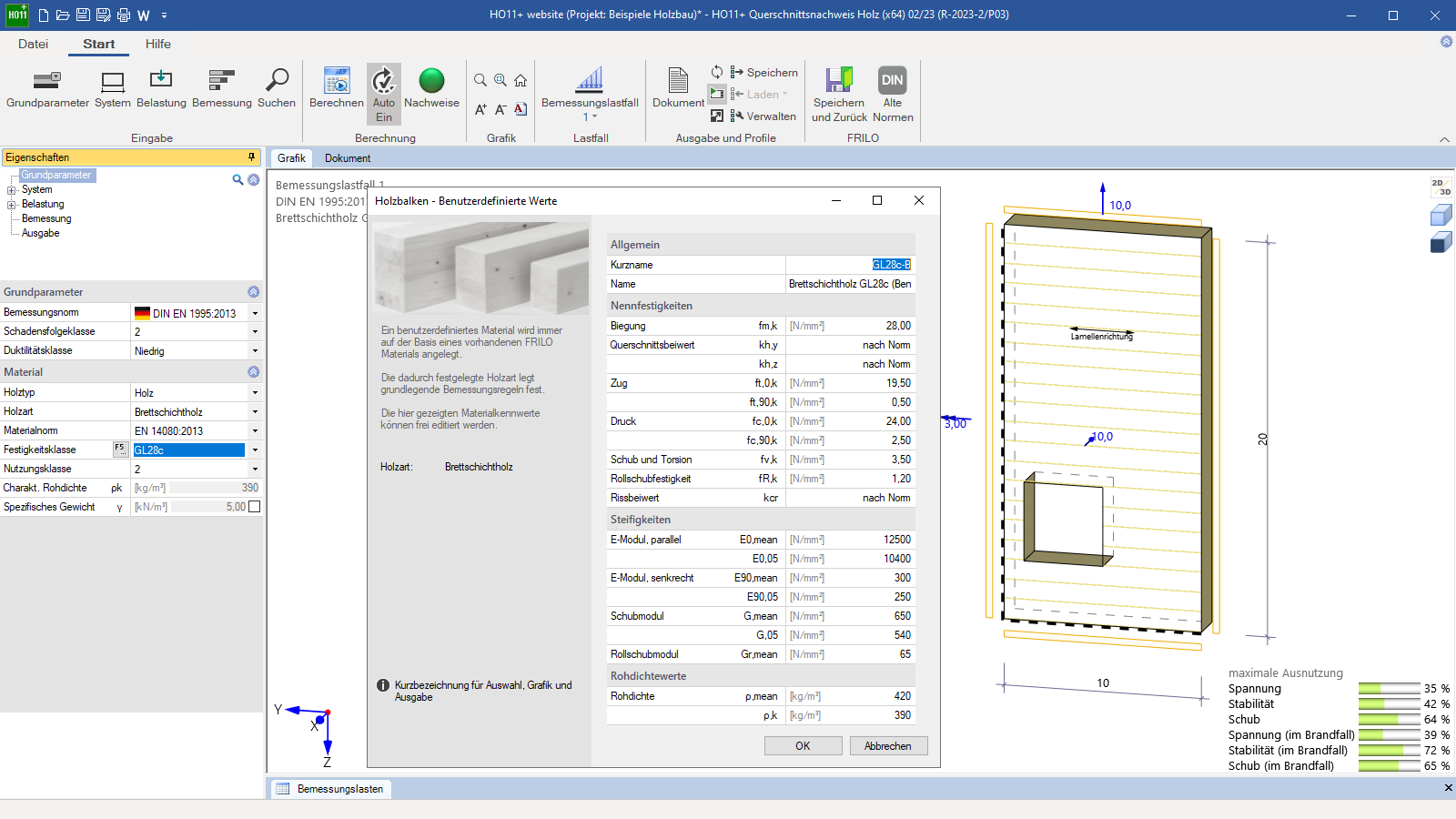Pin the Eigenschaften panel

(x=252, y=157)
